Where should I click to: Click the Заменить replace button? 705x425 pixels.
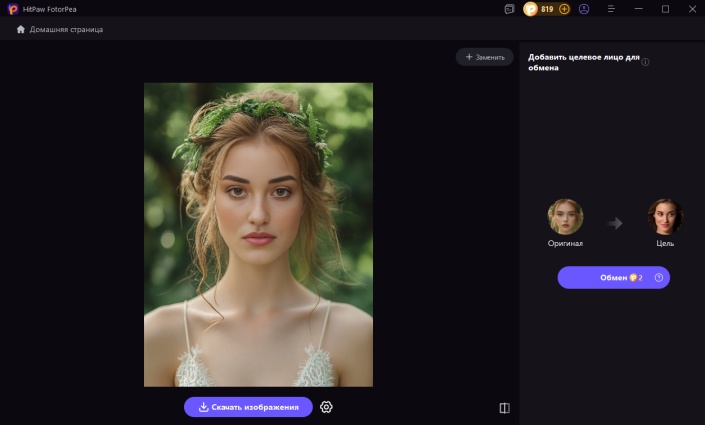[485, 57]
